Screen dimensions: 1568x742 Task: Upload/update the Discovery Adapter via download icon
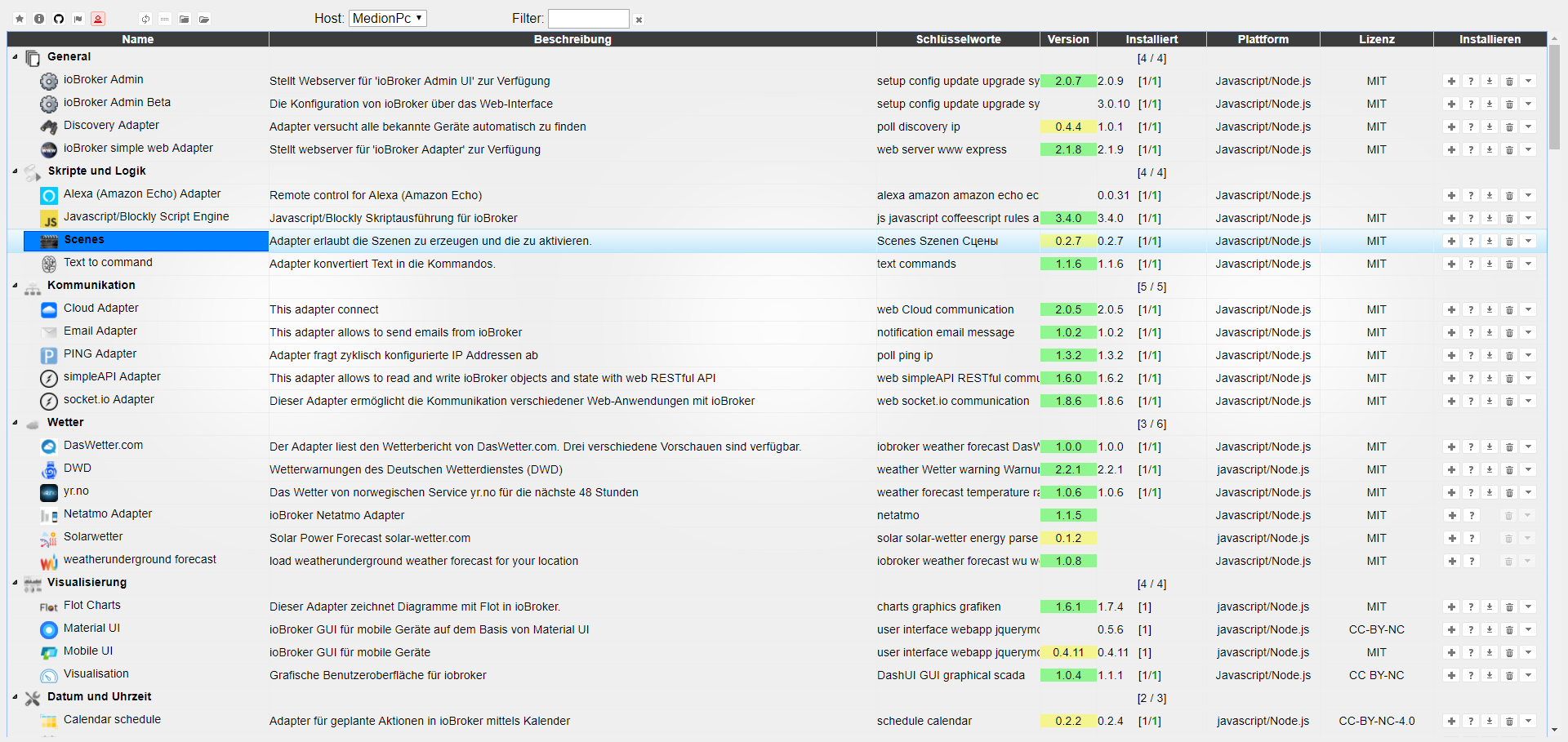click(x=1490, y=127)
